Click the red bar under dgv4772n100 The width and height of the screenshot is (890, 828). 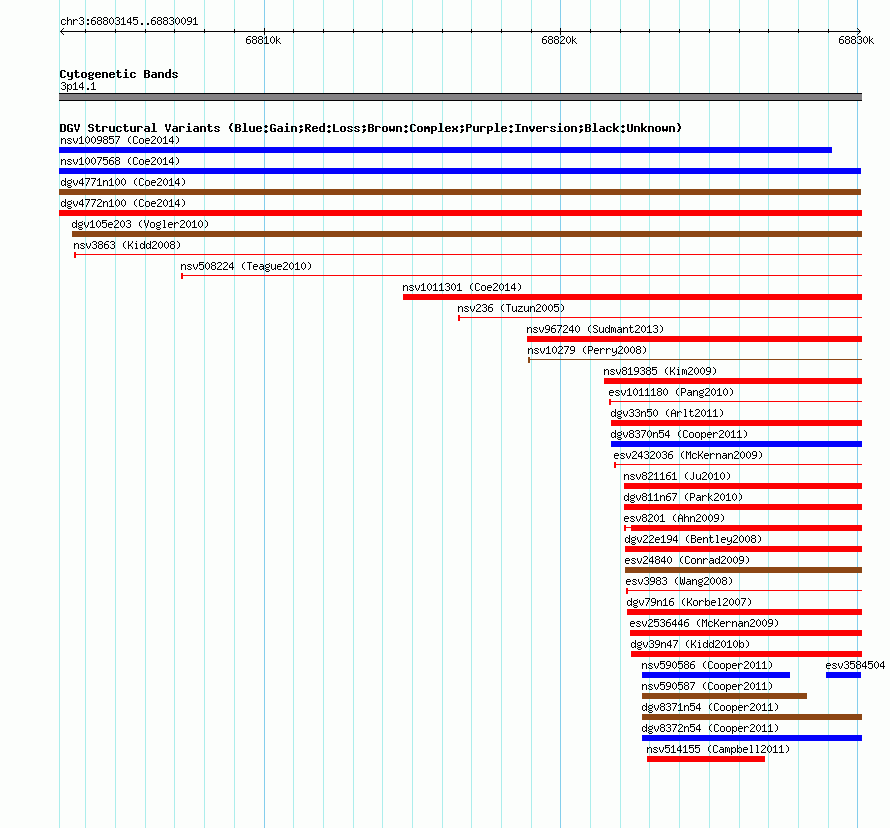pos(460,213)
